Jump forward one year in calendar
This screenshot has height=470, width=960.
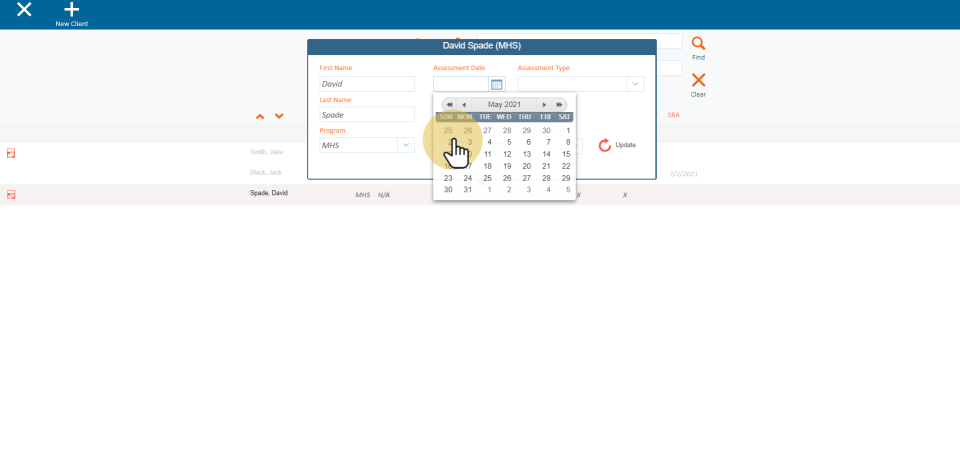click(x=559, y=104)
